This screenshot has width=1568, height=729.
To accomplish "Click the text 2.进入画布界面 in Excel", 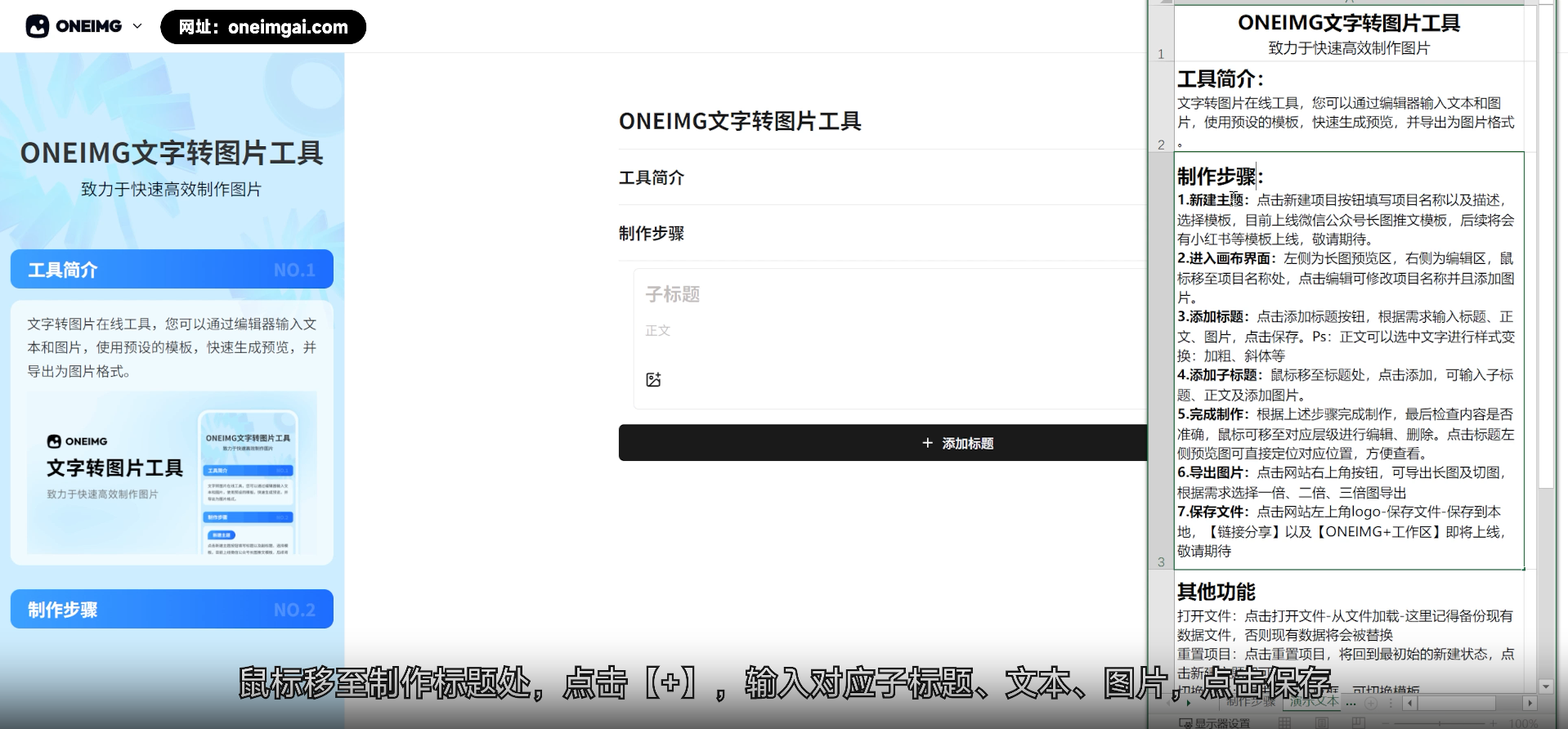I will 1226,258.
